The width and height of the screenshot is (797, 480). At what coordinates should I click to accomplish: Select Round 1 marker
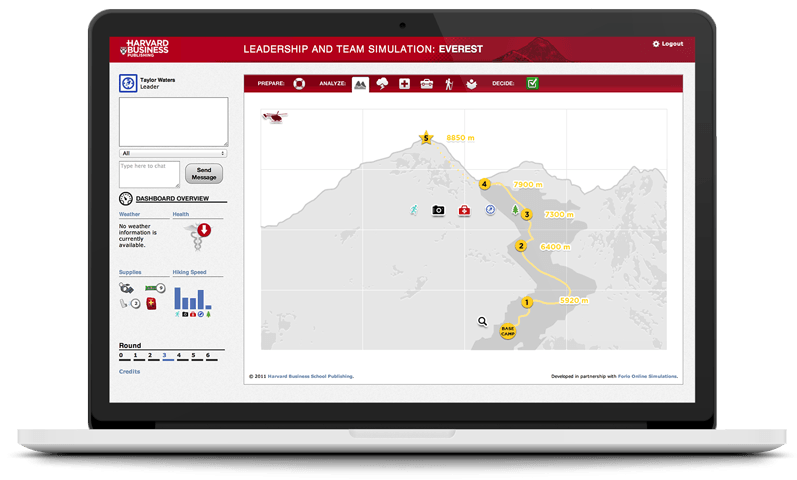pos(138,356)
